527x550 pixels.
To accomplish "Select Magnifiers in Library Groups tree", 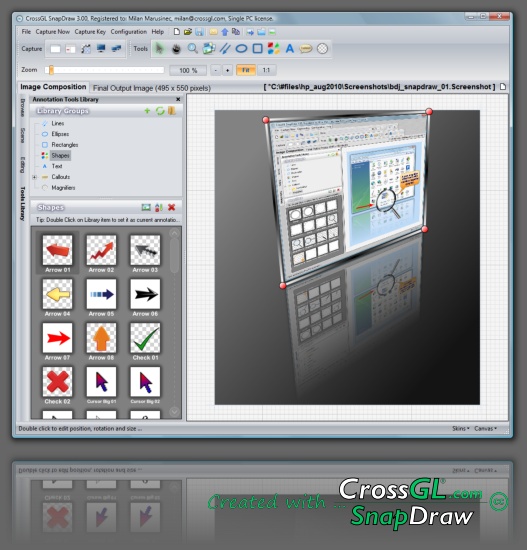I will pos(63,188).
